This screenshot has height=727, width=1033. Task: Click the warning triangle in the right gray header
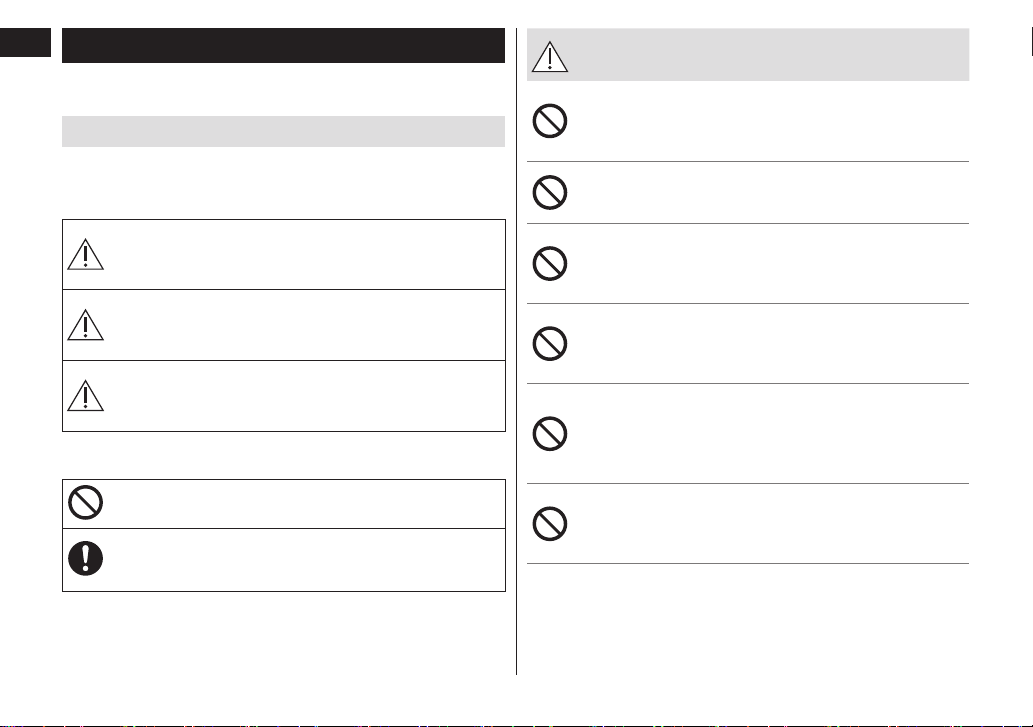549,56
